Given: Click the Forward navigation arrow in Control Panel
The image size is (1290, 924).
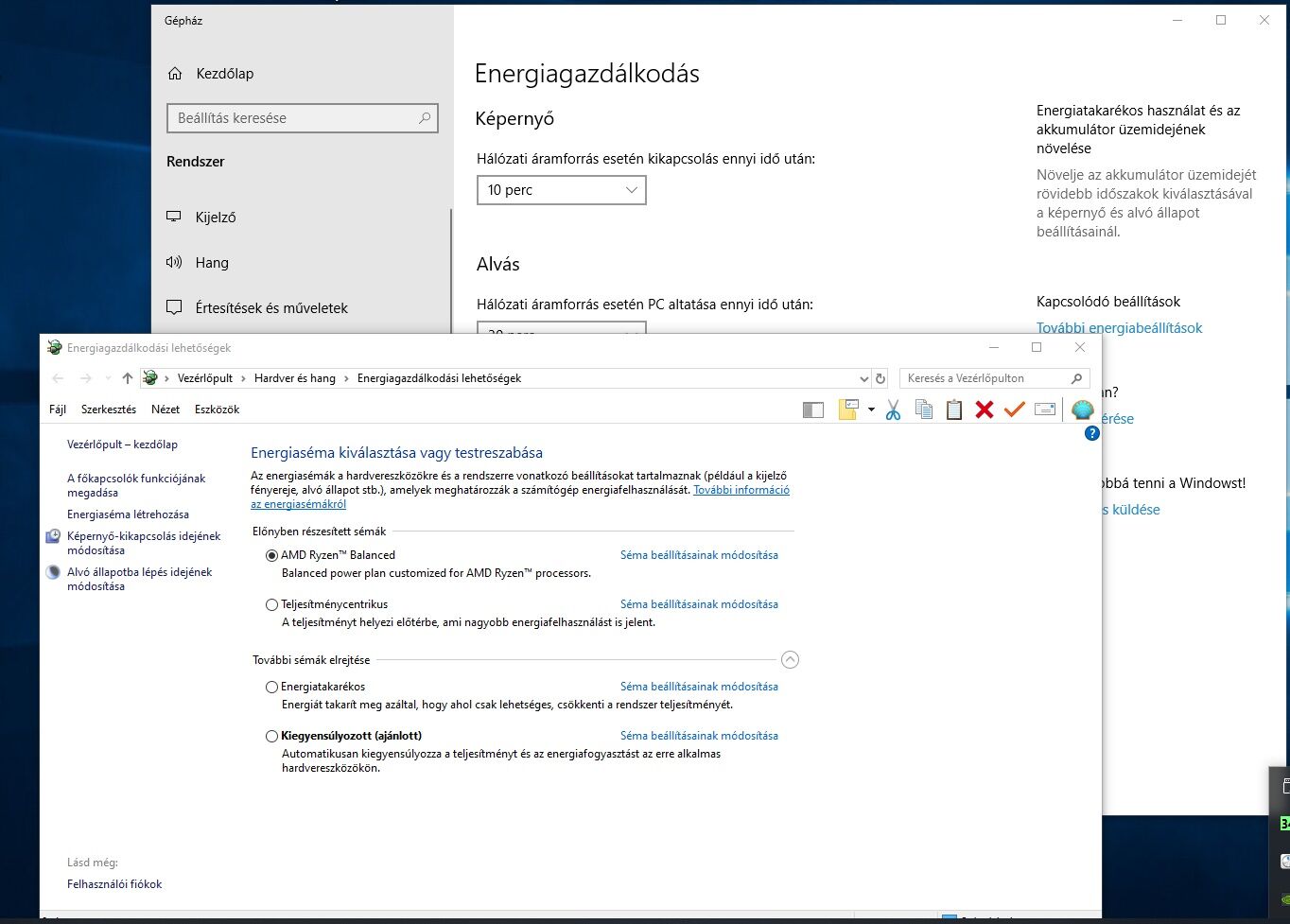Looking at the screenshot, I should click(x=86, y=378).
